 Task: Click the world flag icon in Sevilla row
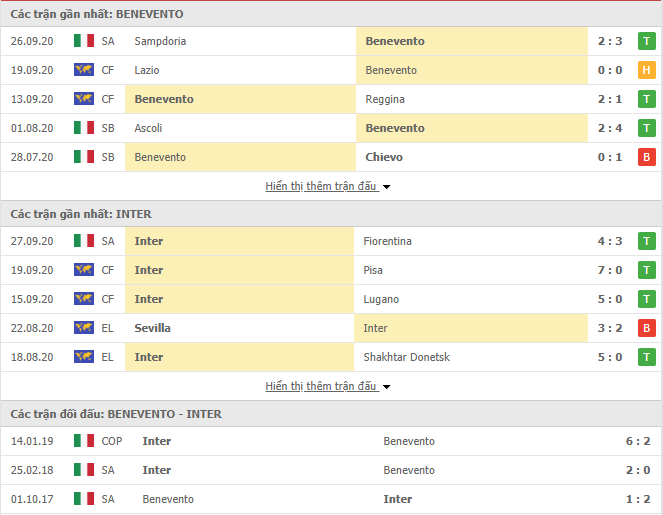tap(84, 327)
